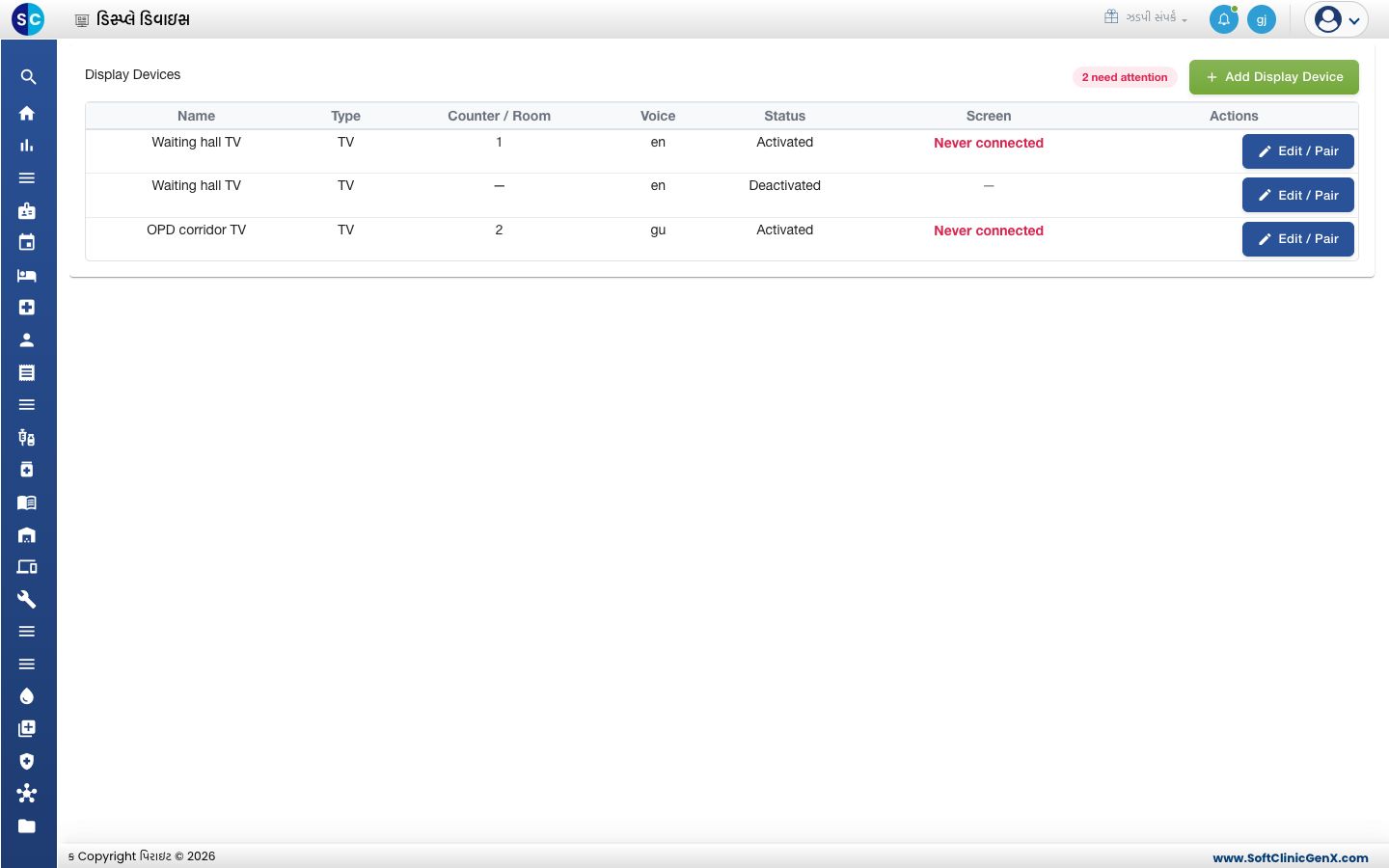
Task: Open the devices icon in sidebar
Action: pos(27,567)
